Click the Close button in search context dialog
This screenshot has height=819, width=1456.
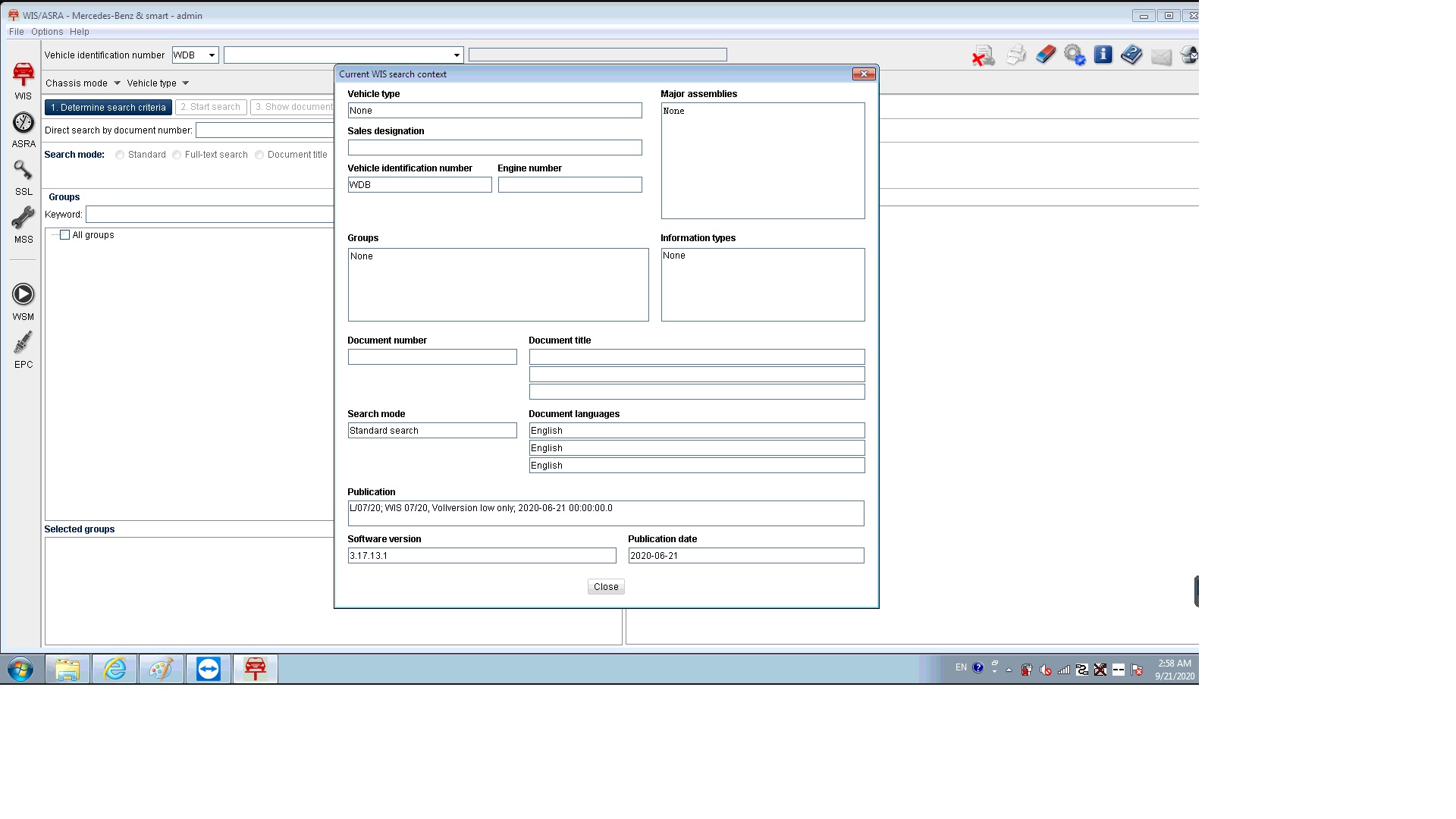click(606, 587)
